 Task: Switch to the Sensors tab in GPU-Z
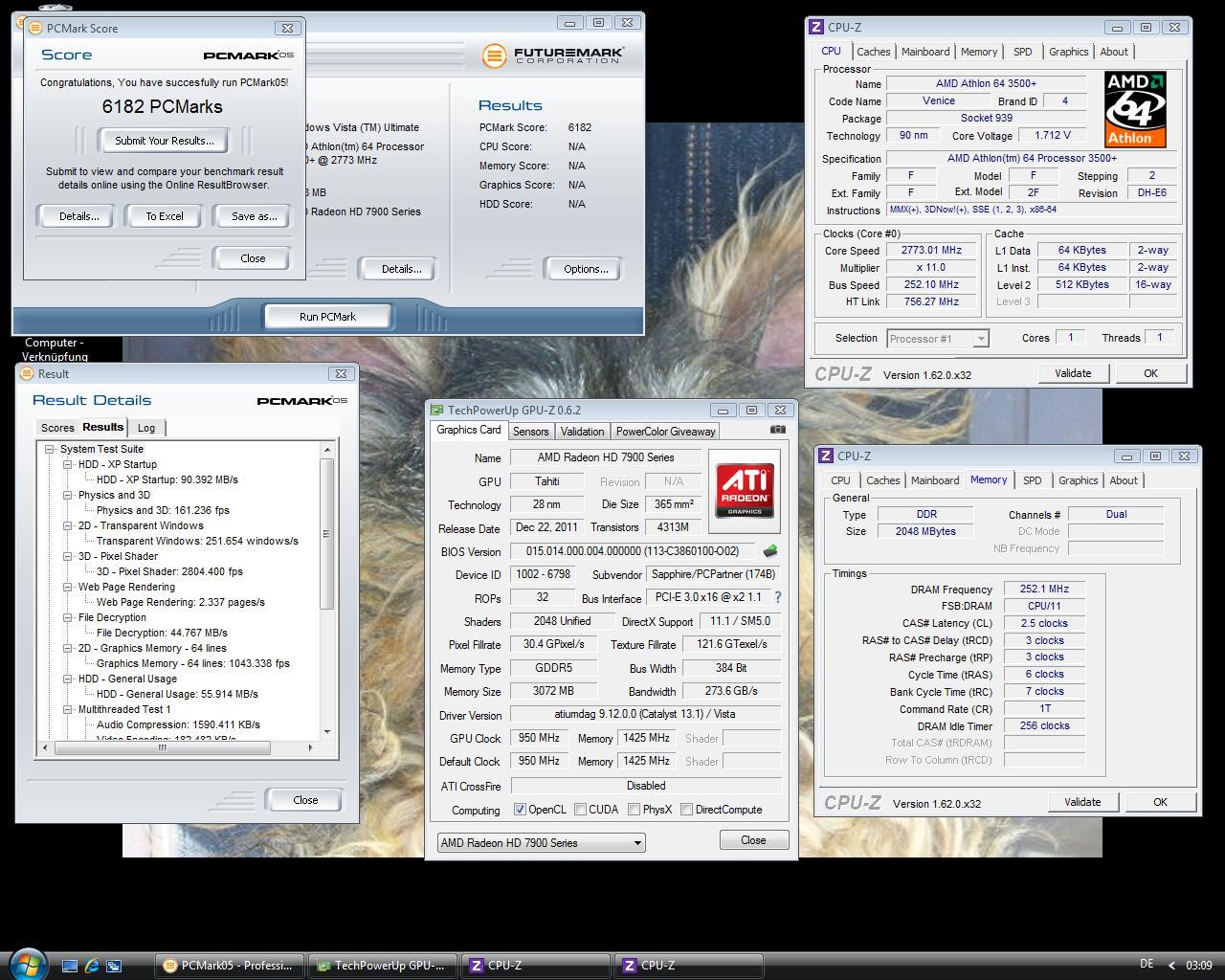click(531, 432)
